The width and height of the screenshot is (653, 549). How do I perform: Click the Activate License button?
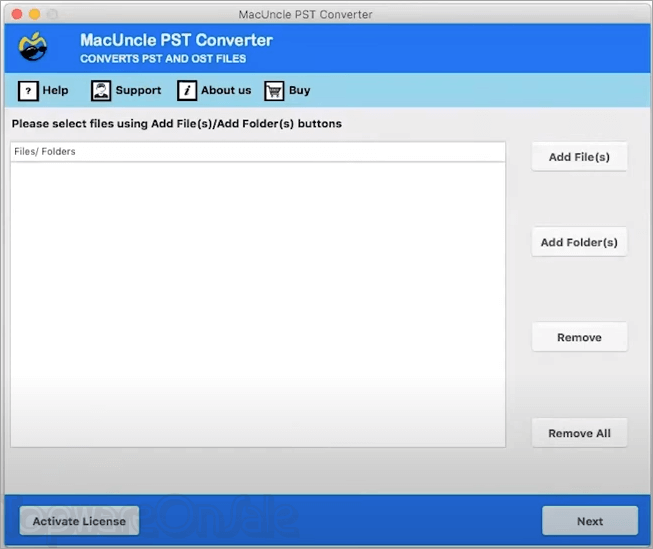(x=79, y=521)
